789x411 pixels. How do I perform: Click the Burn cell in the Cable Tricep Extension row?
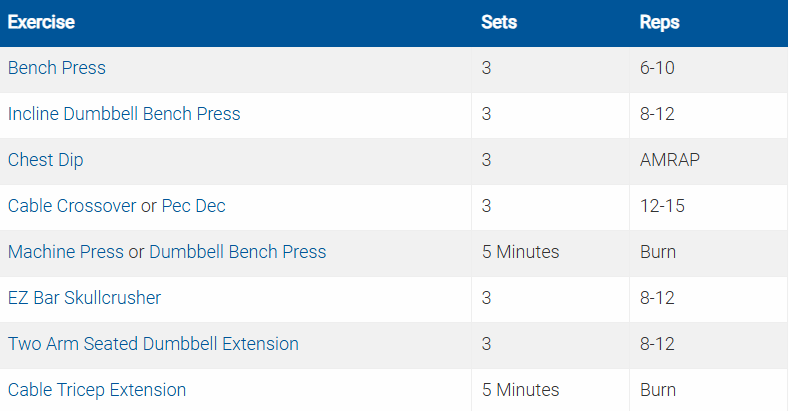tap(658, 390)
